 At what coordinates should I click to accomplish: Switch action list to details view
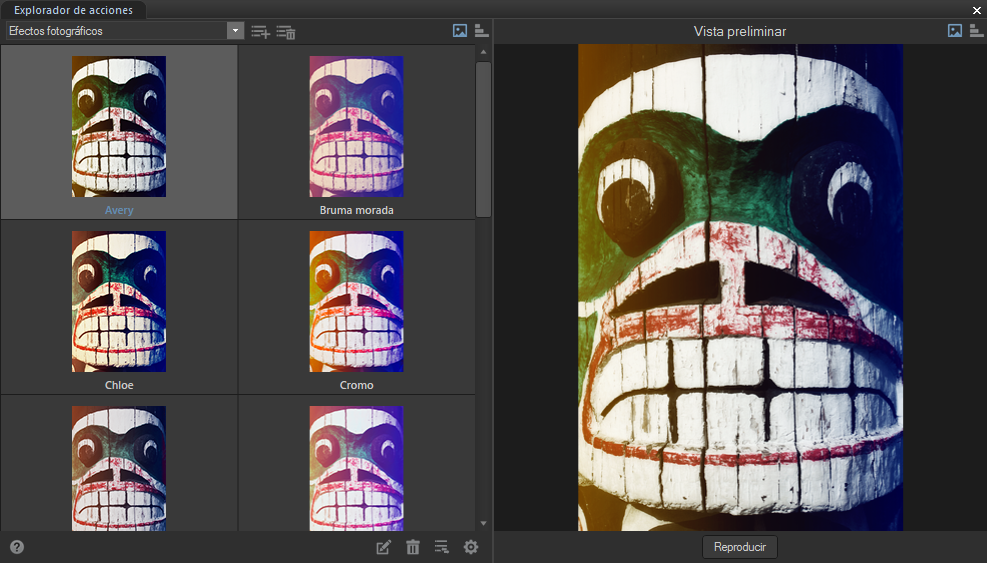click(x=481, y=31)
